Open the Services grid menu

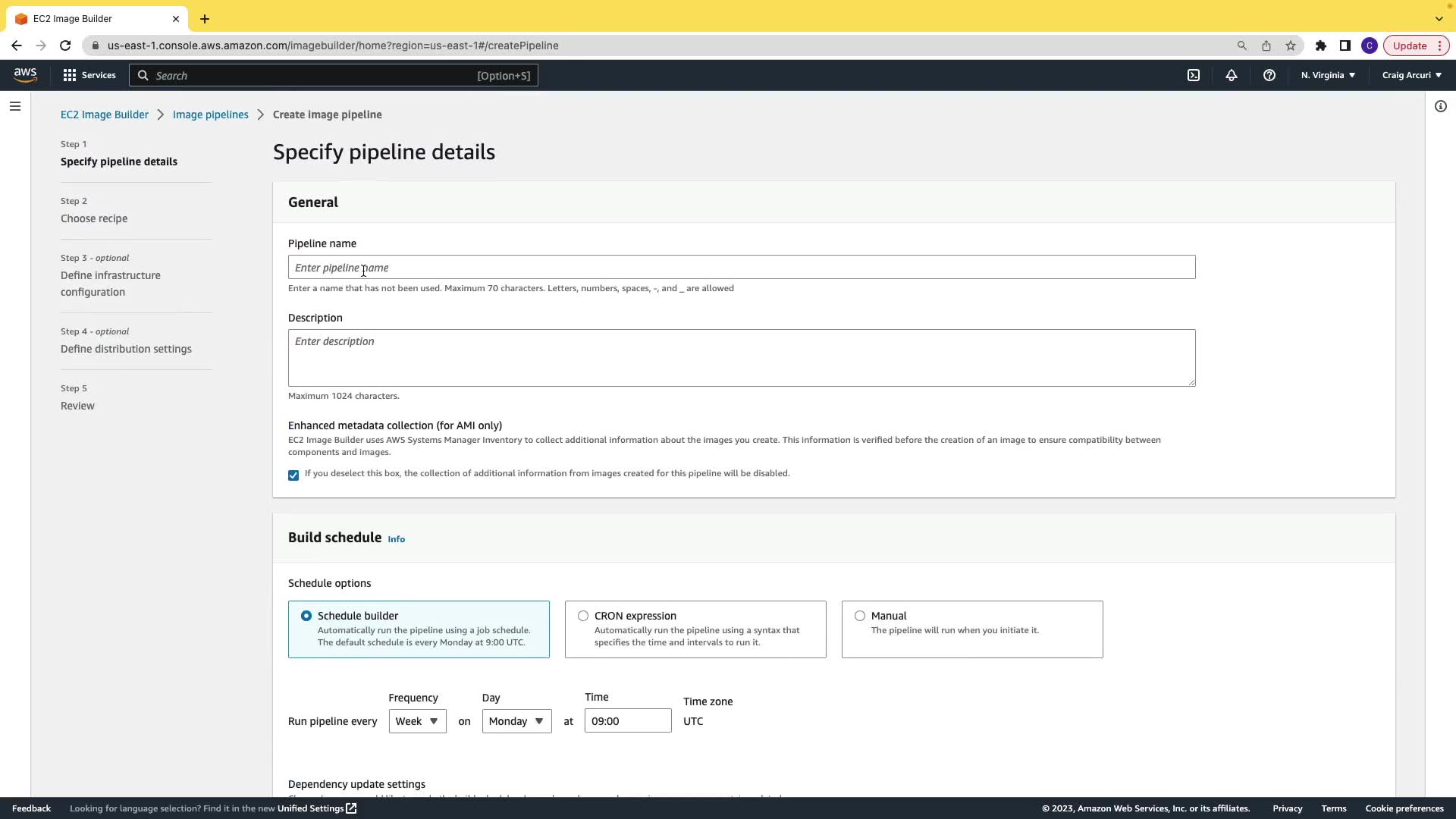89,75
